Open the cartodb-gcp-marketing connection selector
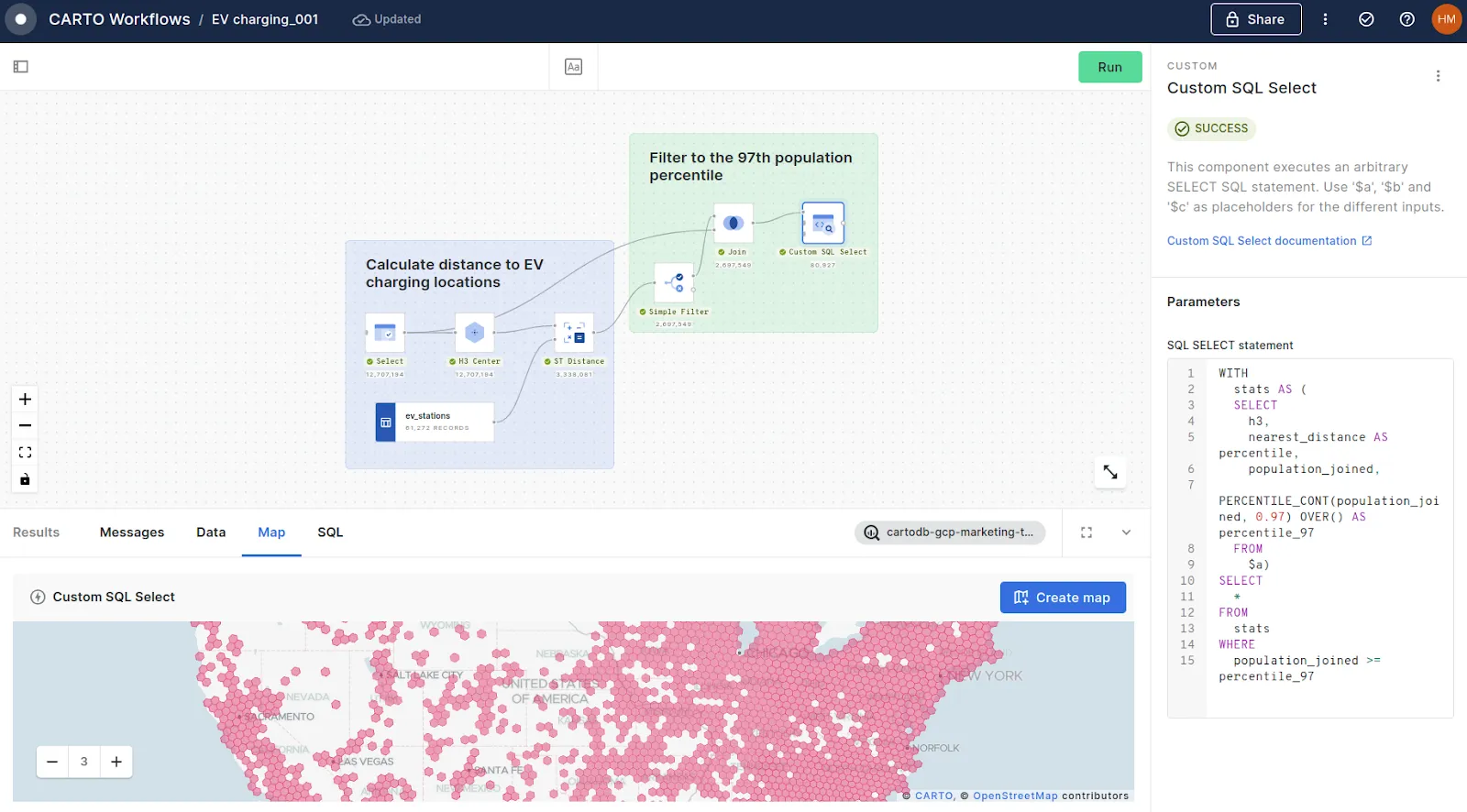 [x=950, y=532]
